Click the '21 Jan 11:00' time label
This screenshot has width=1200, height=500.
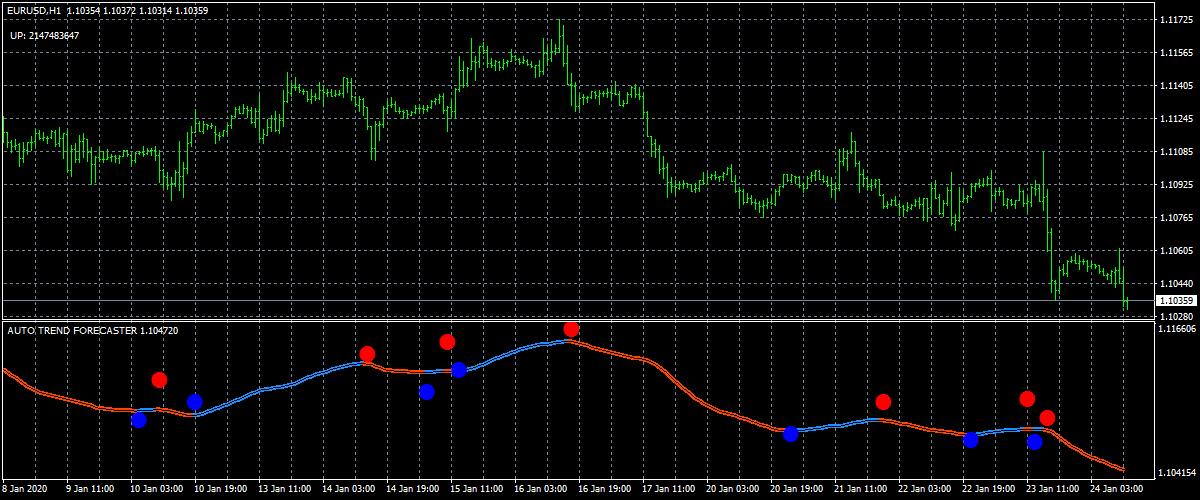point(859,490)
